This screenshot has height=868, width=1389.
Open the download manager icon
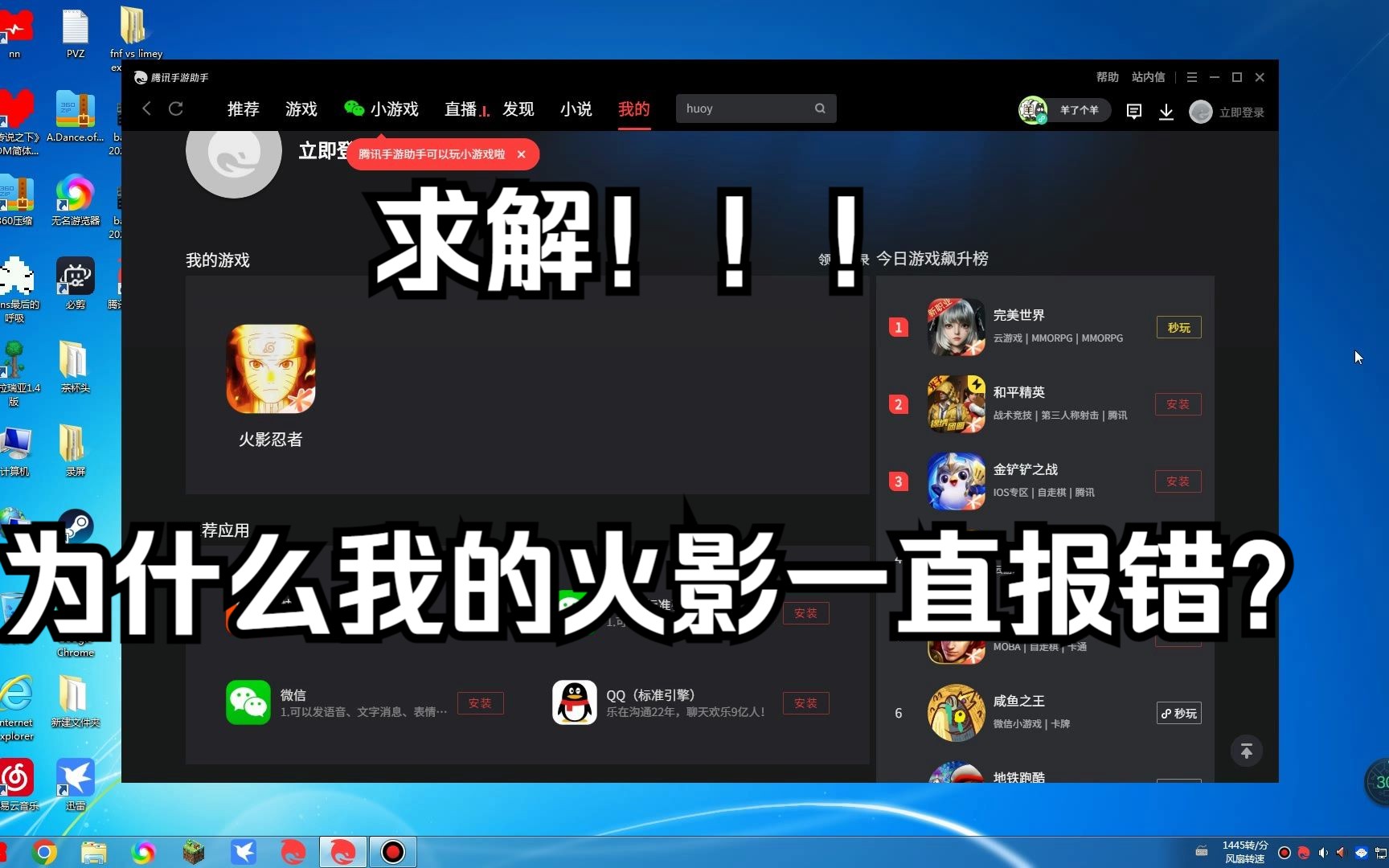1166,112
